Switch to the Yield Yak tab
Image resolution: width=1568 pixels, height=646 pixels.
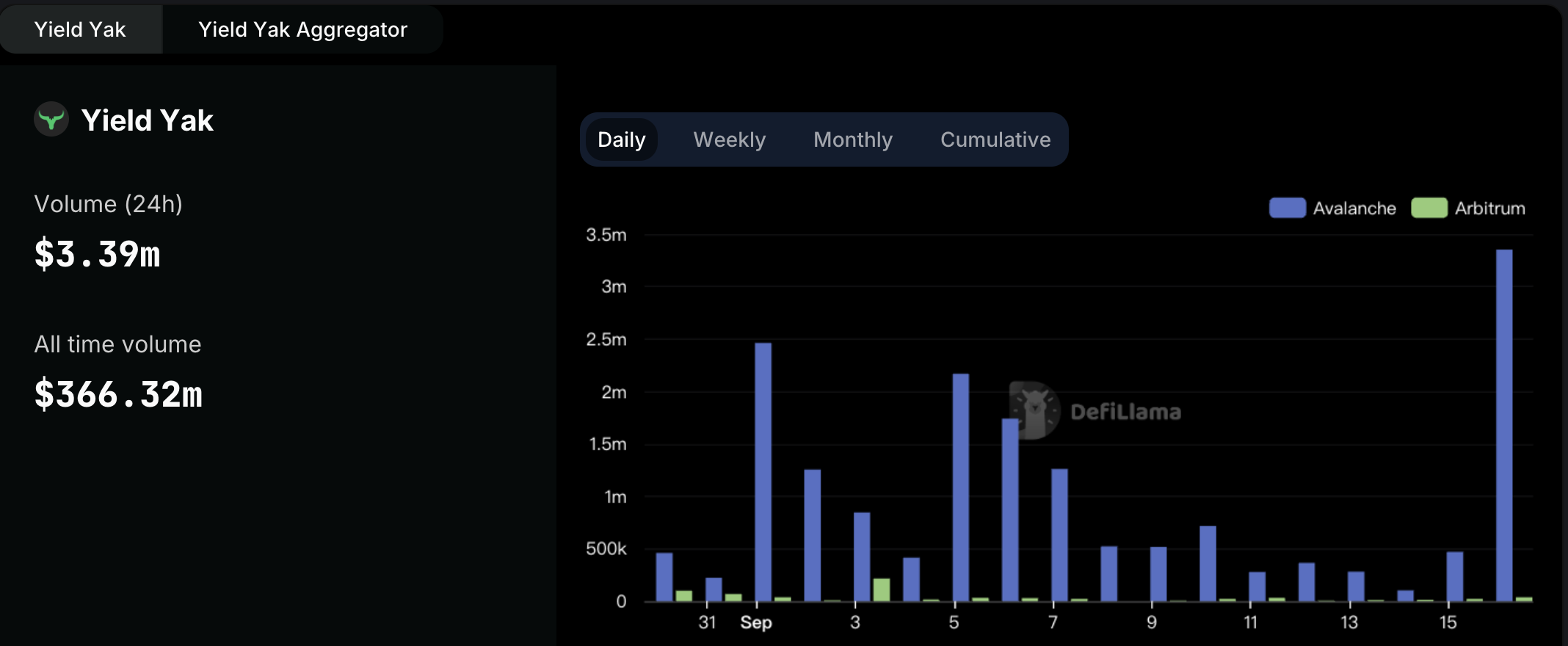[x=80, y=29]
